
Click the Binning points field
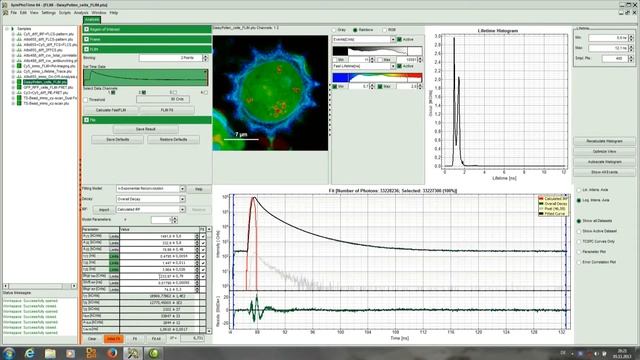(x=171, y=58)
